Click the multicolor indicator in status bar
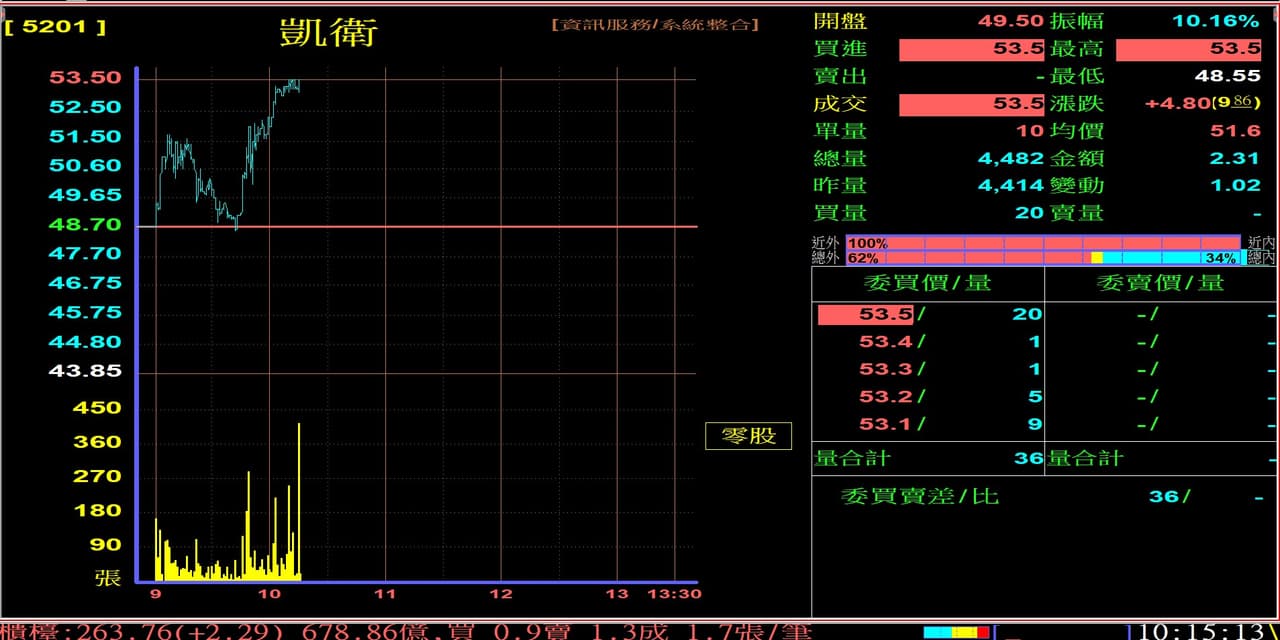1280x640 pixels. coord(956,632)
